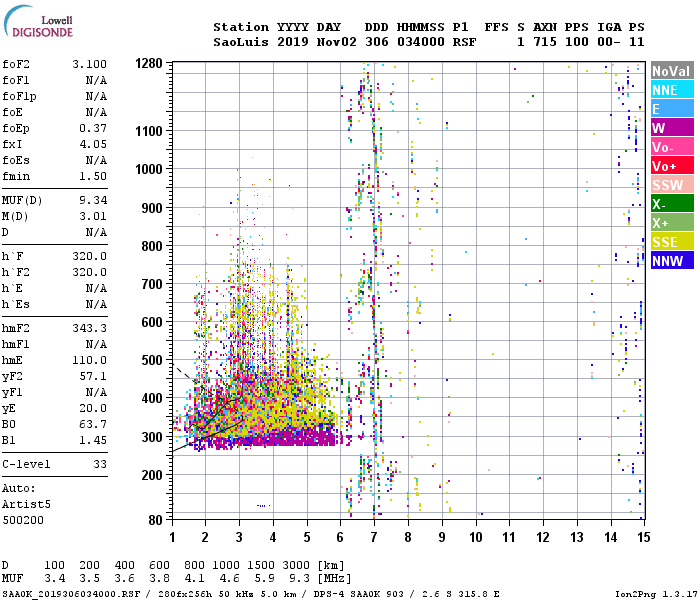Select the purple W legend entry
This screenshot has width=700, height=600.
pyautogui.click(x=671, y=128)
